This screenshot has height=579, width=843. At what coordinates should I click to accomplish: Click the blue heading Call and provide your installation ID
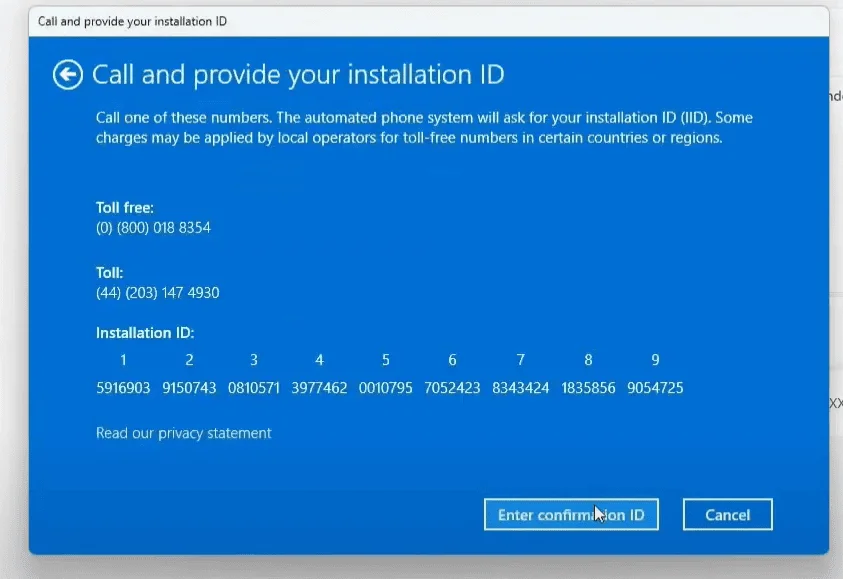click(298, 74)
